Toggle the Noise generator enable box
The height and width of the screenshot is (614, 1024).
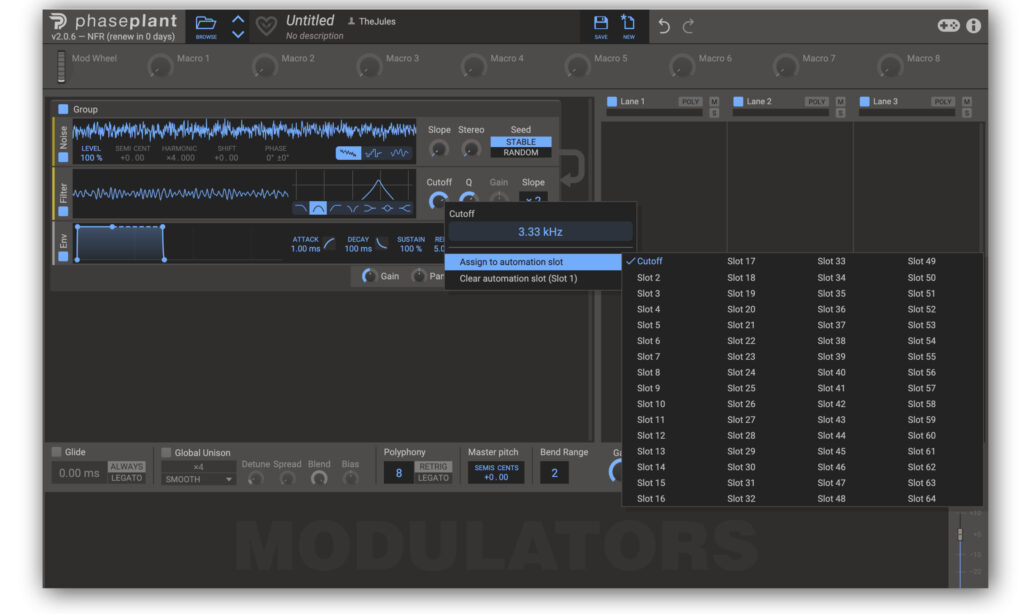(x=63, y=157)
